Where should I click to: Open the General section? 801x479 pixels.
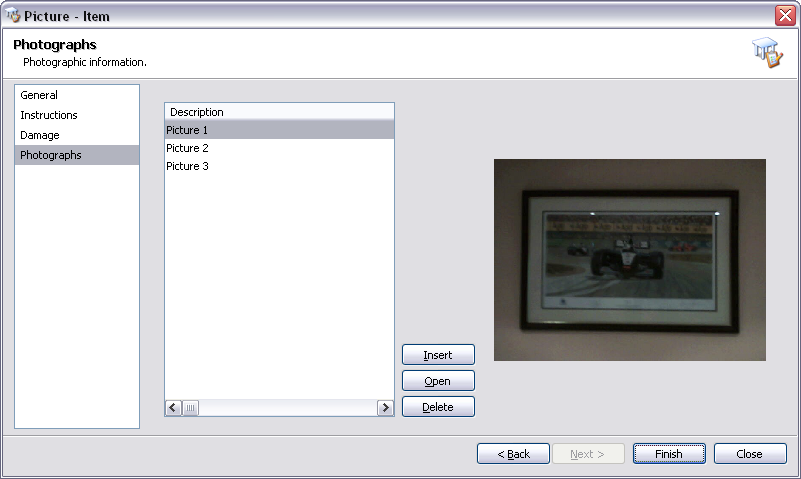[39, 95]
